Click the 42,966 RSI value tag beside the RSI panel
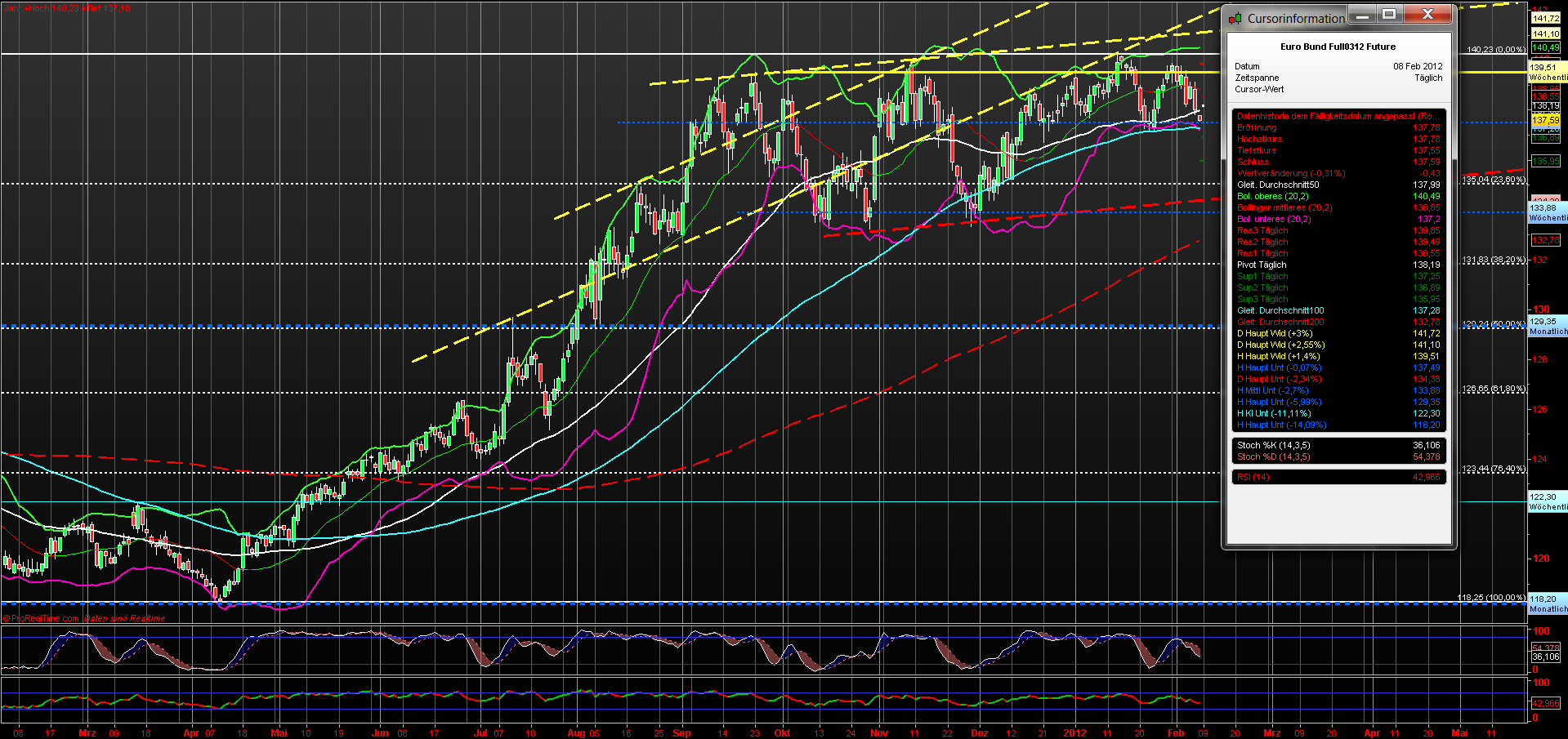This screenshot has height=739, width=1568. (x=1545, y=703)
